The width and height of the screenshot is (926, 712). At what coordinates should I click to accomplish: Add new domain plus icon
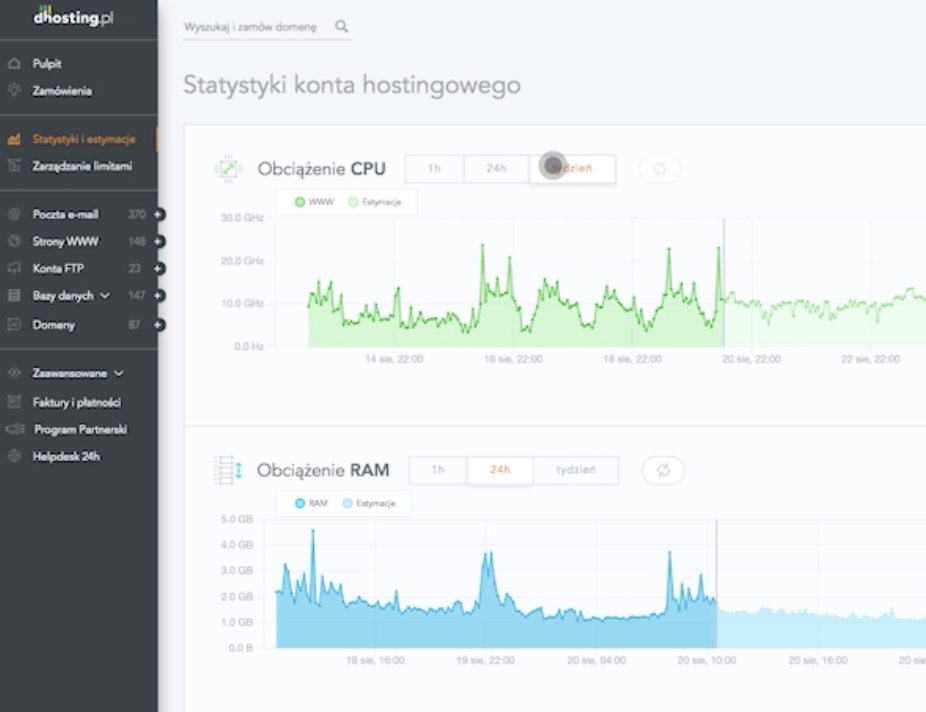tap(158, 325)
